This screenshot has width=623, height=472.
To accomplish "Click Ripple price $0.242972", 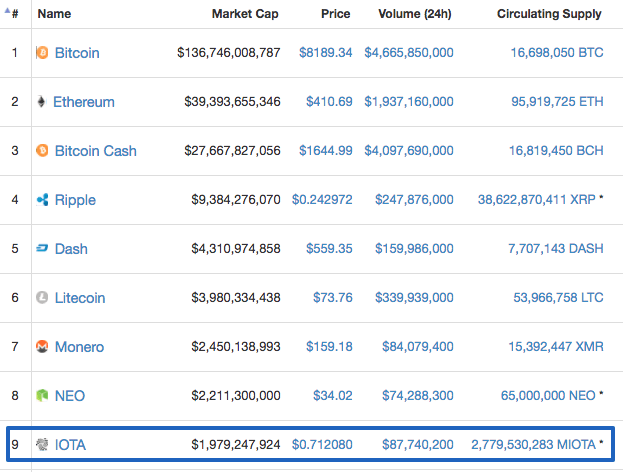I will 322,199.
